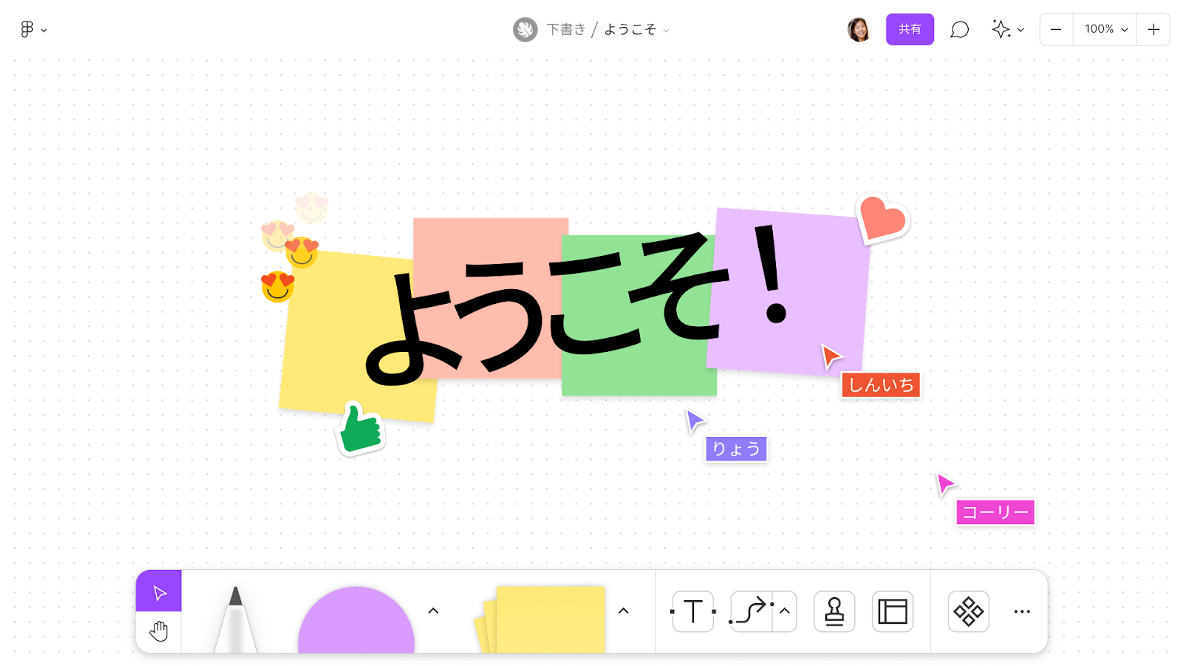1183x666 pixels.
Task: Open the zoom level 100% dropdown
Action: (x=1104, y=29)
